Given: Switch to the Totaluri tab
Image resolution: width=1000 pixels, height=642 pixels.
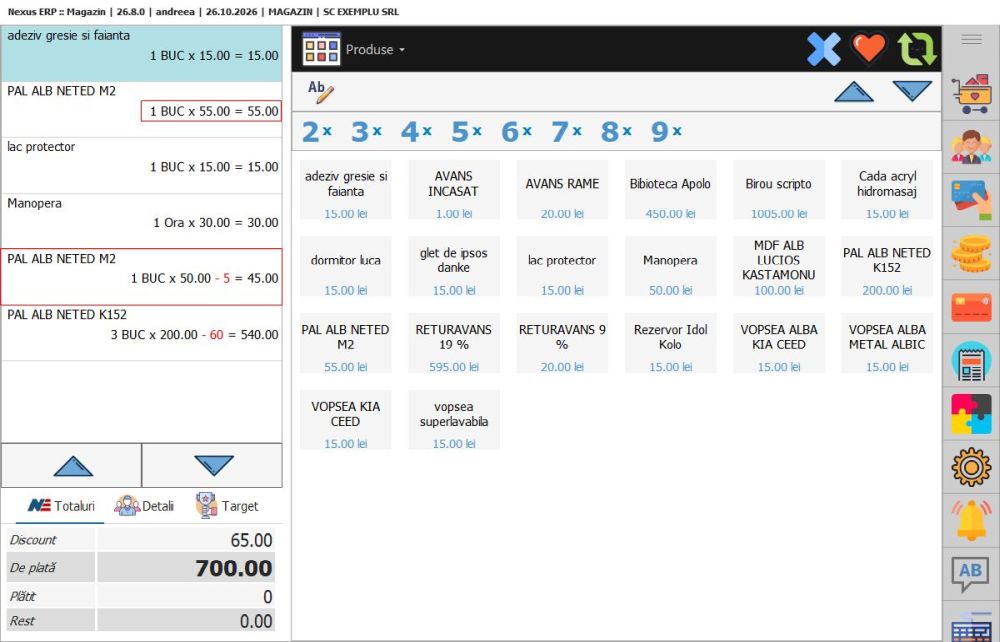Looking at the screenshot, I should pyautogui.click(x=61, y=506).
